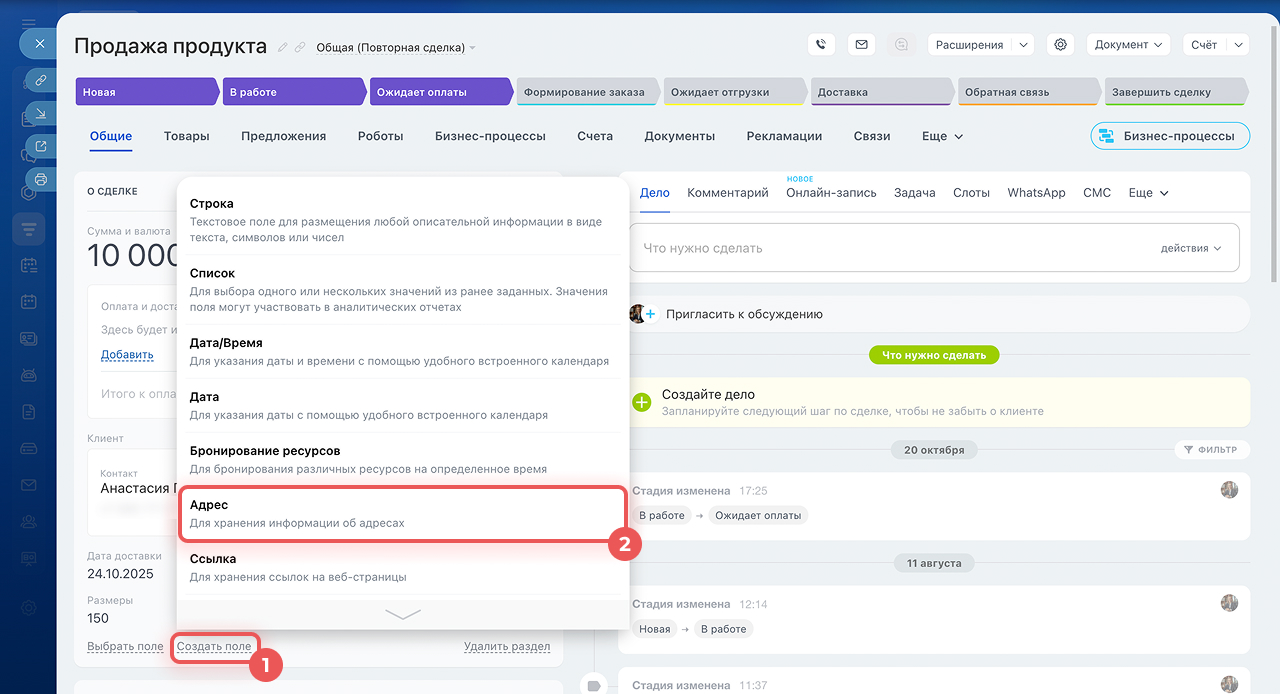Click open in new window side icon
Image resolution: width=1280 pixels, height=694 pixels.
(41, 146)
